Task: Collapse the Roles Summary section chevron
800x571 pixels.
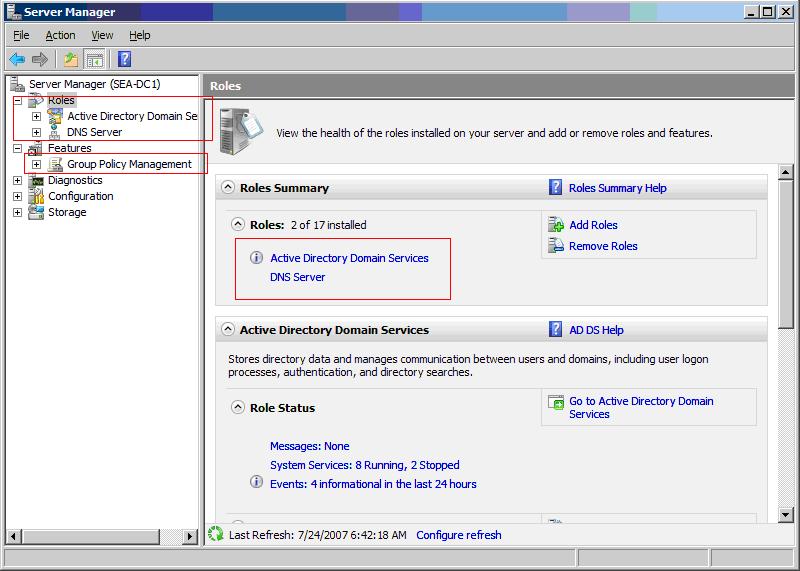Action: coord(228,188)
